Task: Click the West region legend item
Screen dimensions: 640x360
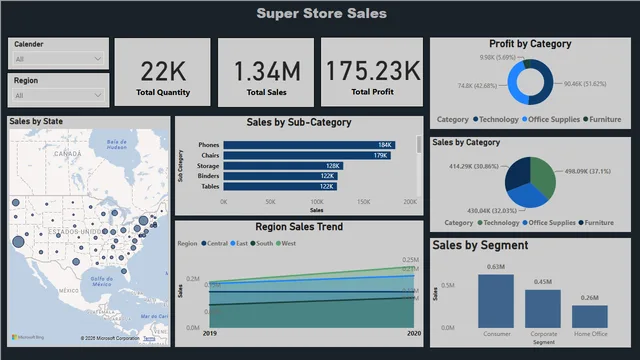Action: pos(286,243)
